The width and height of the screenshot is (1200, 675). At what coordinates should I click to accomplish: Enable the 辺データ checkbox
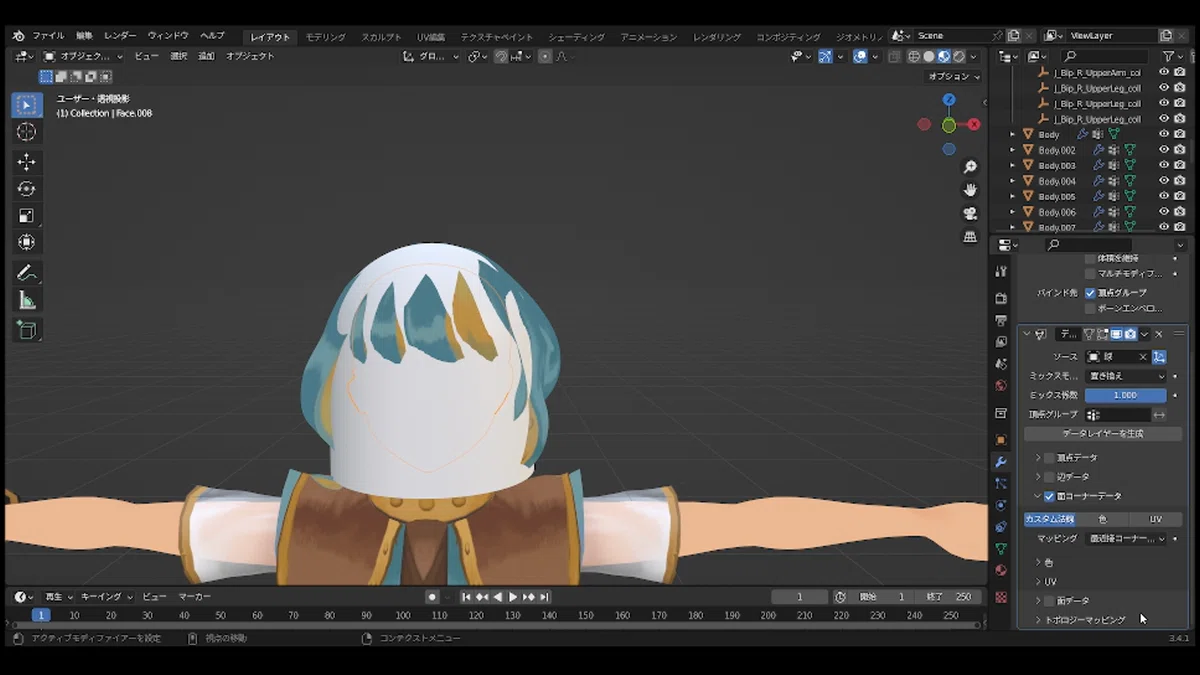pos(1048,477)
